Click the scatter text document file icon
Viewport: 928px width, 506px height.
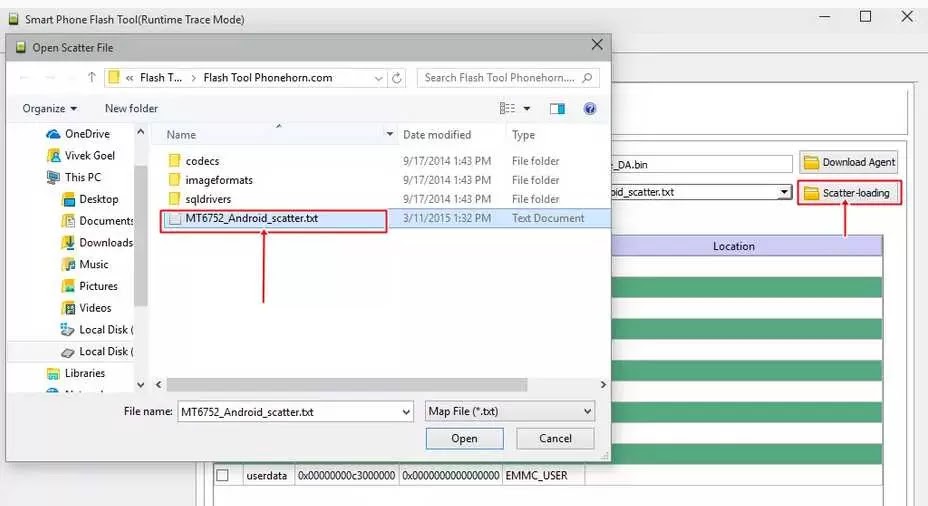pyautogui.click(x=174, y=219)
